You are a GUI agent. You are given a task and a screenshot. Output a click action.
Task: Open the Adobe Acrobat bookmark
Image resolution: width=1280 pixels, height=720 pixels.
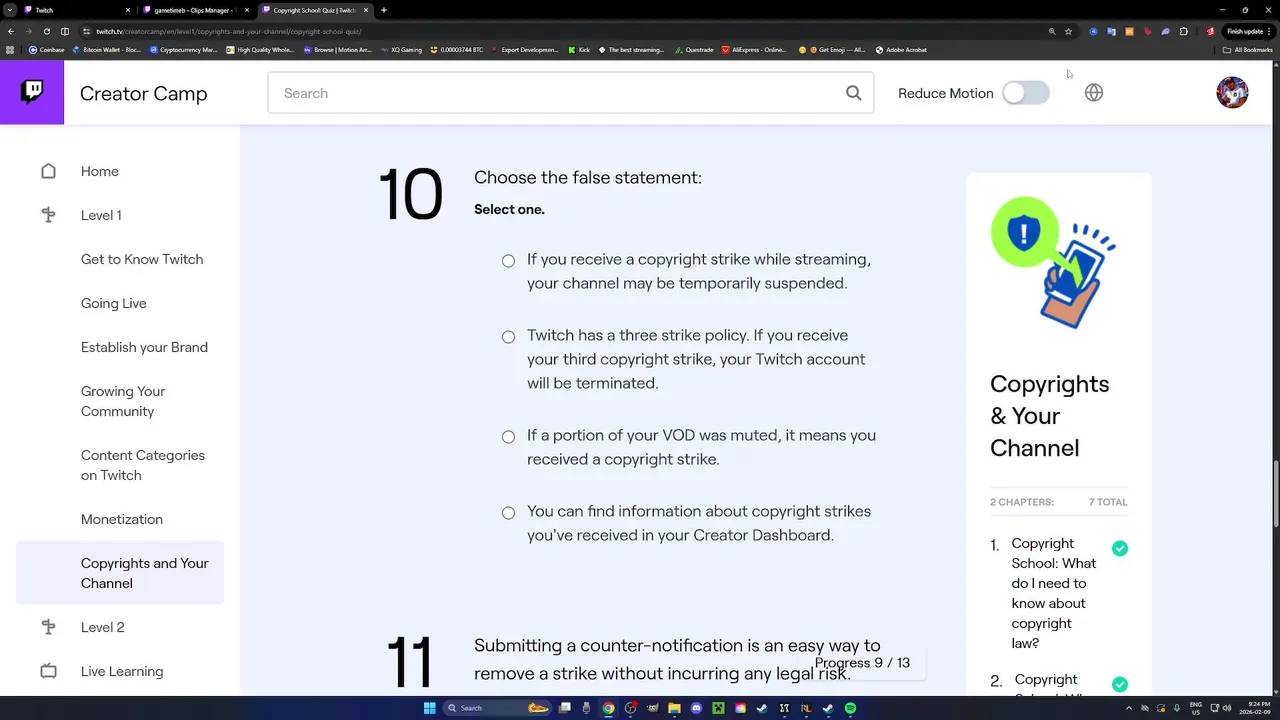point(901,49)
